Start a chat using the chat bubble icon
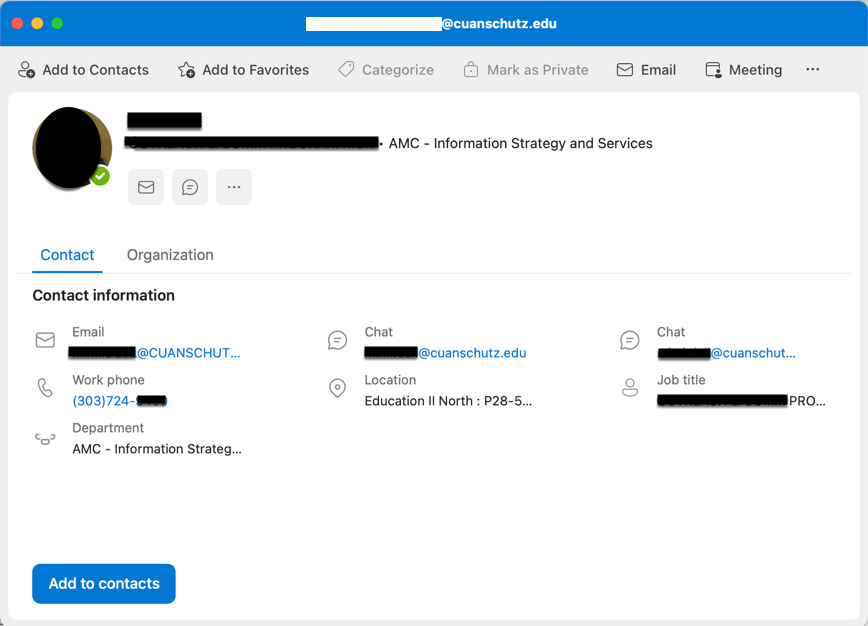Screen dimensions: 868x626 coord(190,187)
